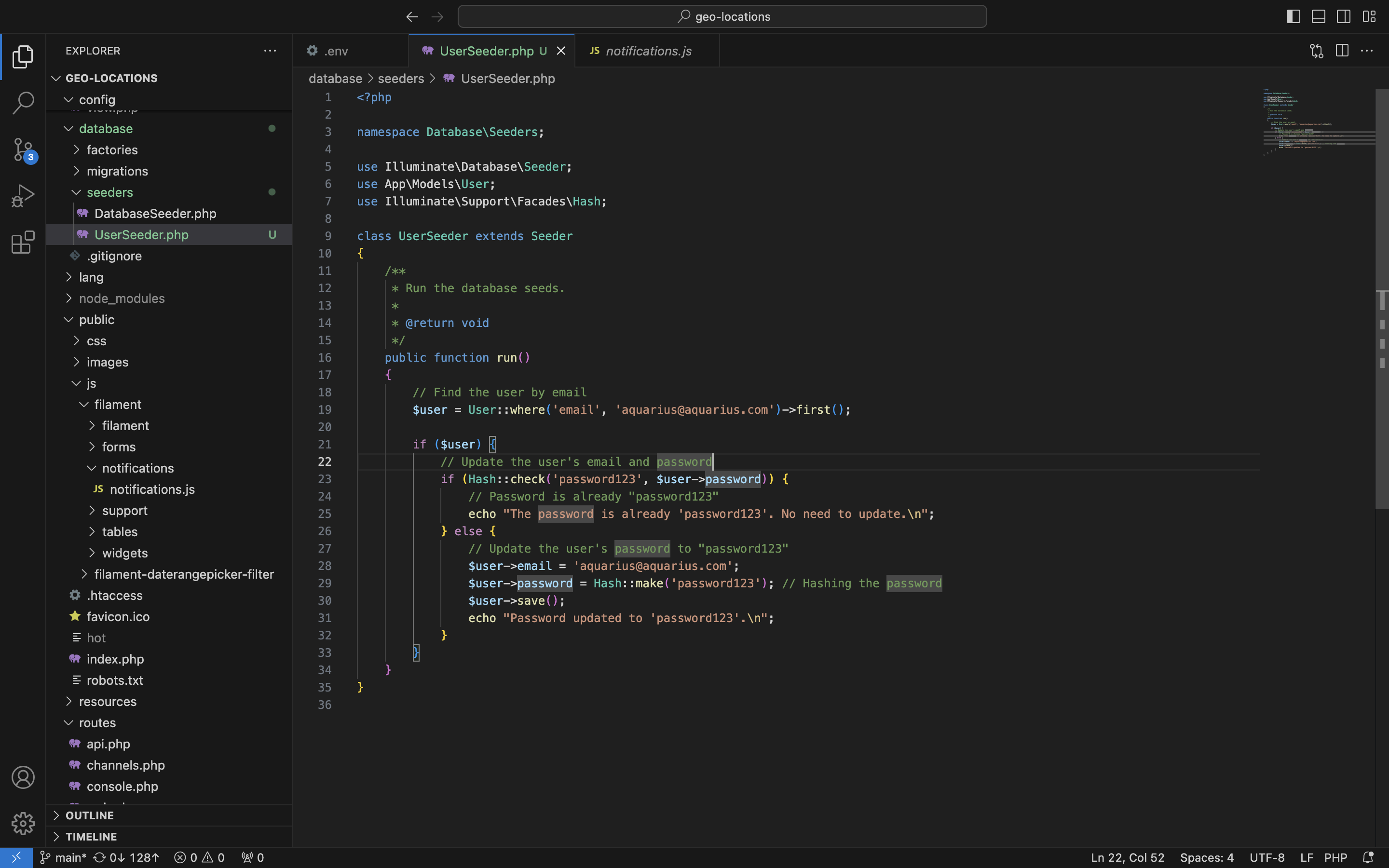The width and height of the screenshot is (1389, 868).
Task: Open the Search view in activity bar
Action: [x=23, y=103]
